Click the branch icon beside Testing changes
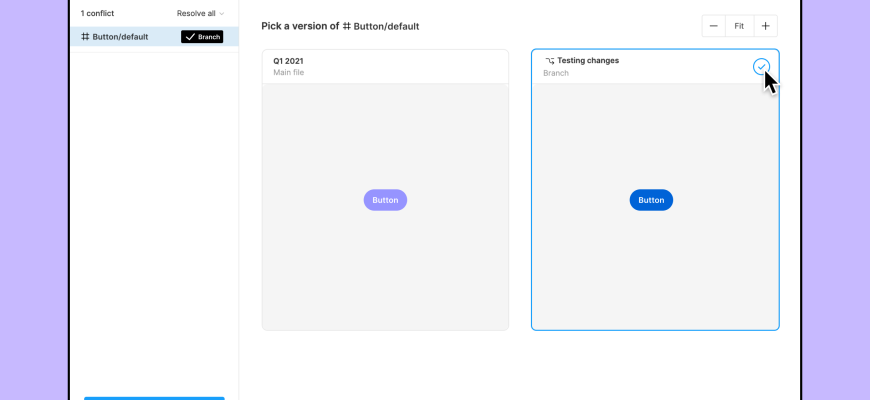Image resolution: width=870 pixels, height=400 pixels. click(549, 61)
